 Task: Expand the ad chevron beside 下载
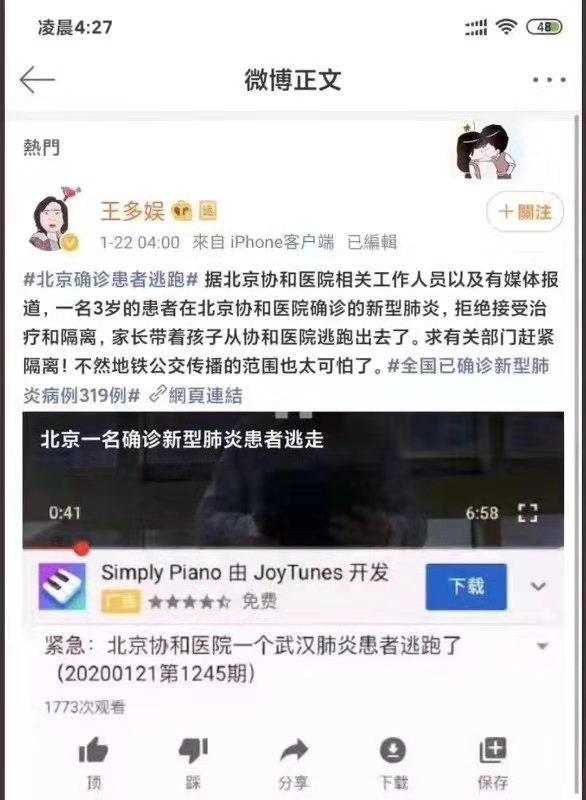(x=538, y=586)
